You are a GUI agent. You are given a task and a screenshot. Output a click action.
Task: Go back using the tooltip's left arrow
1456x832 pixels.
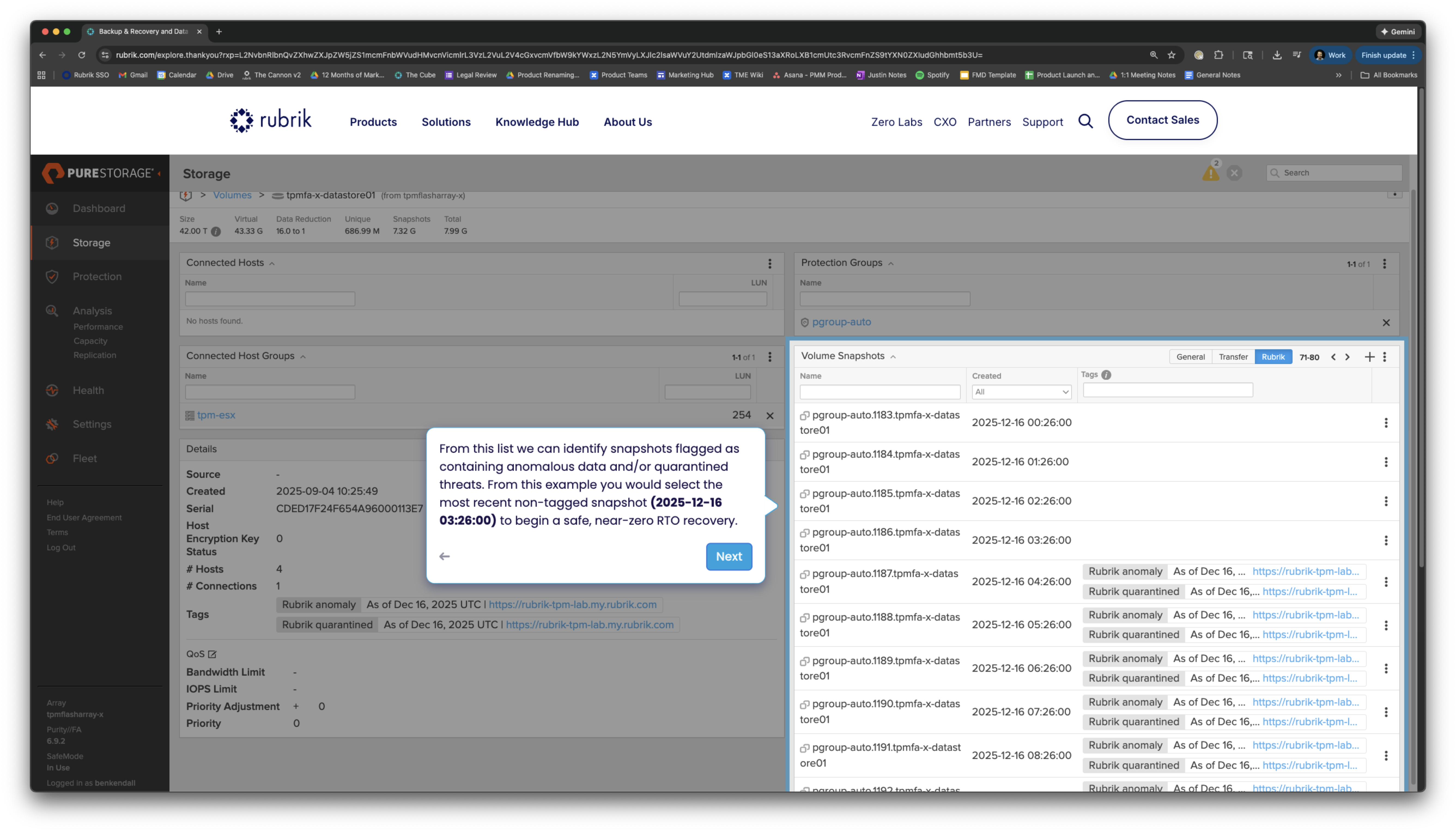click(x=445, y=556)
